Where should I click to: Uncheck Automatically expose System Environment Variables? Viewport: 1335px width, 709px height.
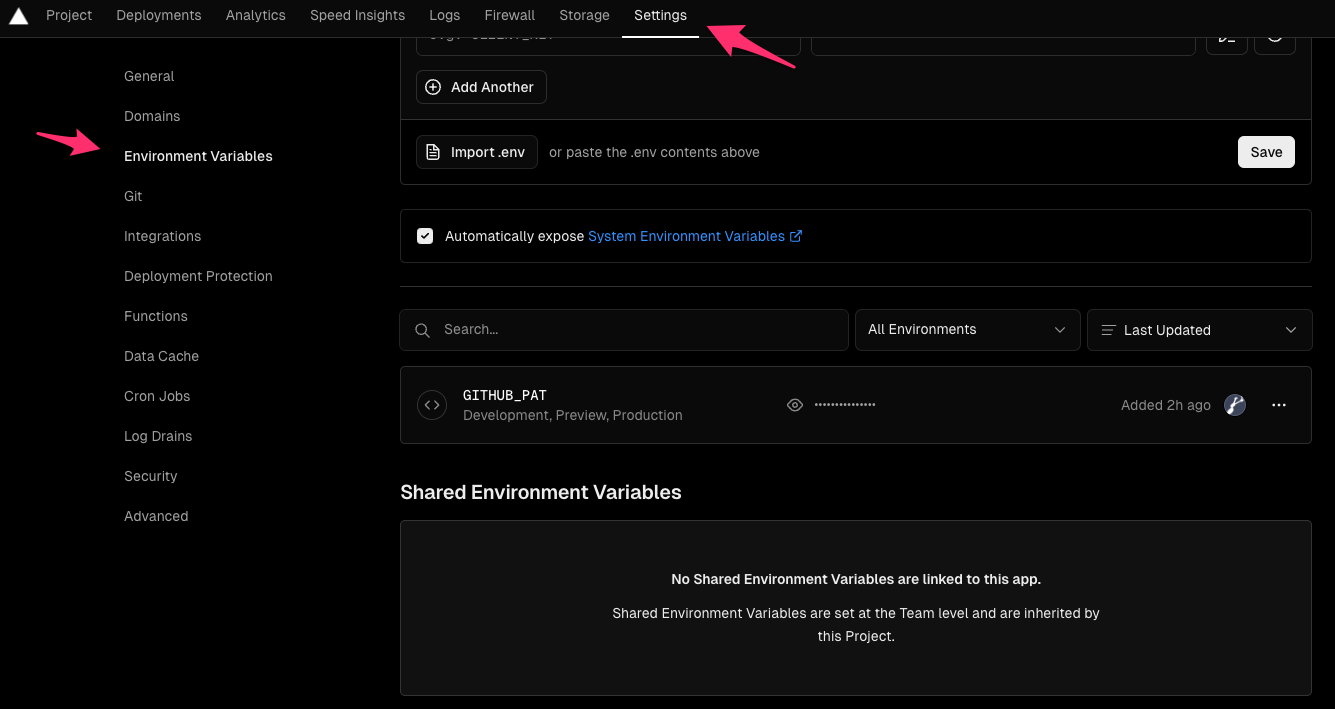point(425,236)
